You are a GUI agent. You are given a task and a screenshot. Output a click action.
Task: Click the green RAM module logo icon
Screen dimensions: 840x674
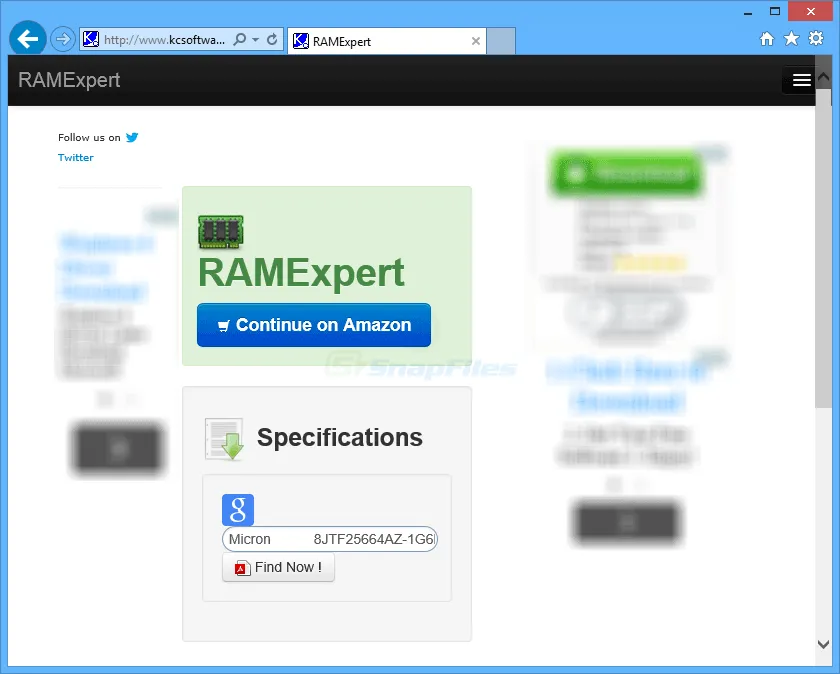click(x=221, y=232)
